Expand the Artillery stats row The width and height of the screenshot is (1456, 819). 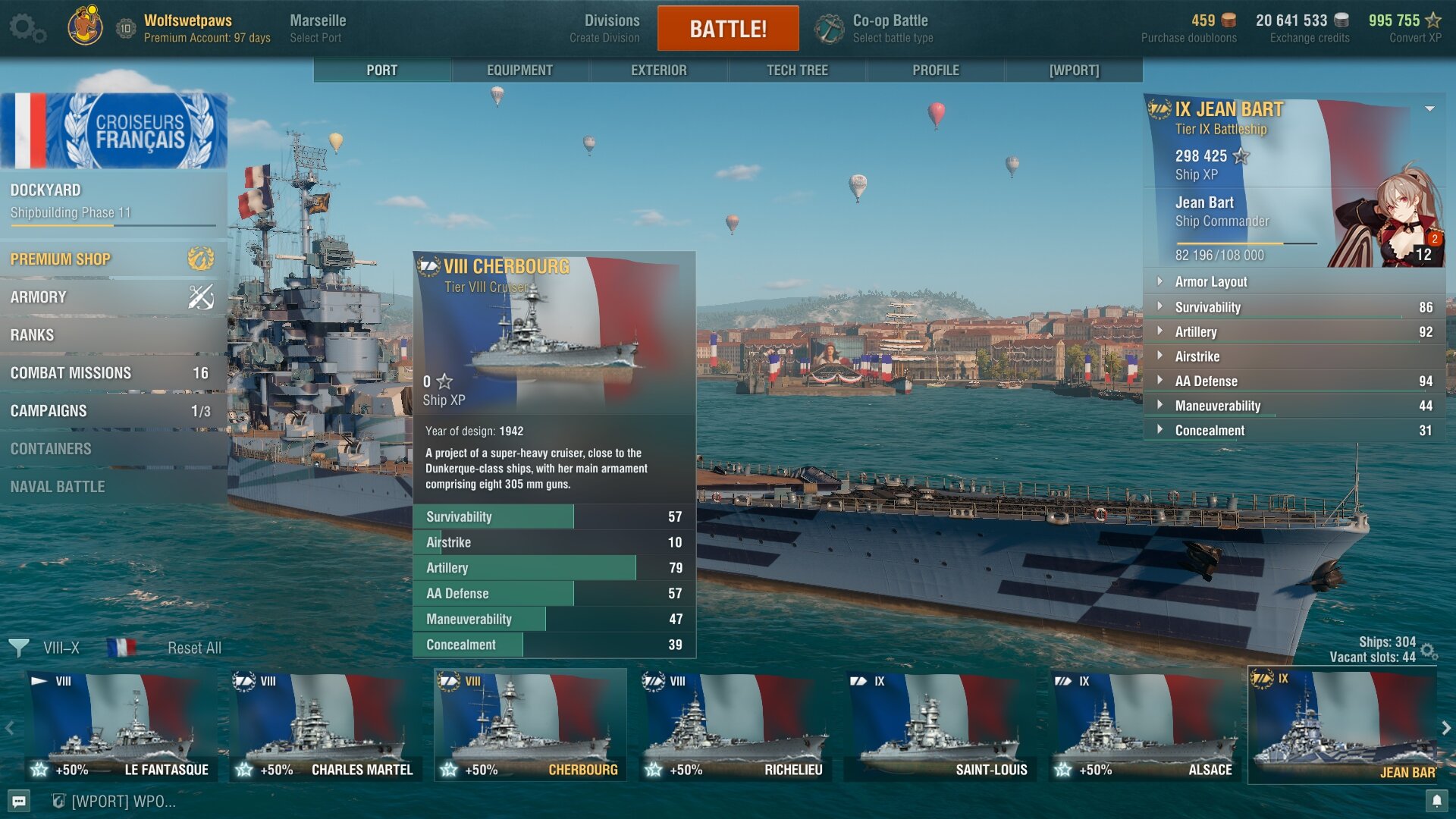coord(1195,331)
